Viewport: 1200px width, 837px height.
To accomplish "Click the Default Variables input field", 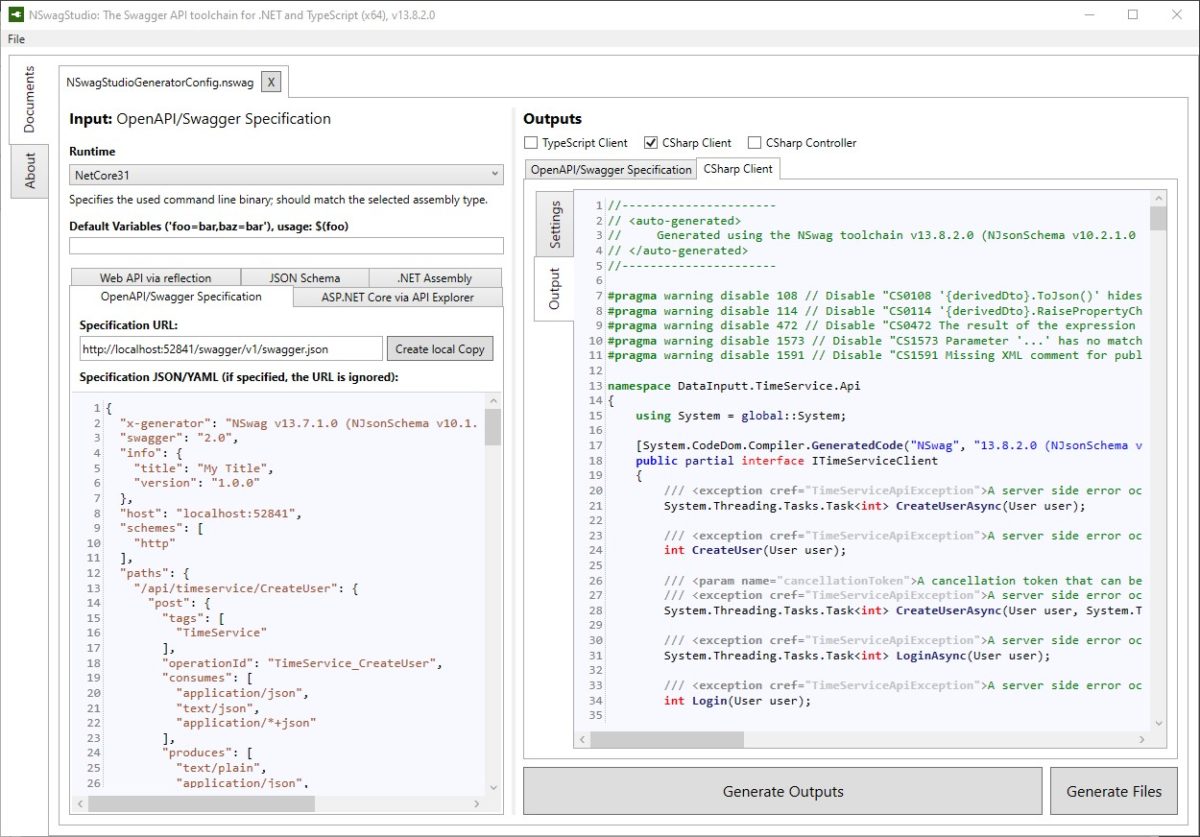I will [x=286, y=246].
